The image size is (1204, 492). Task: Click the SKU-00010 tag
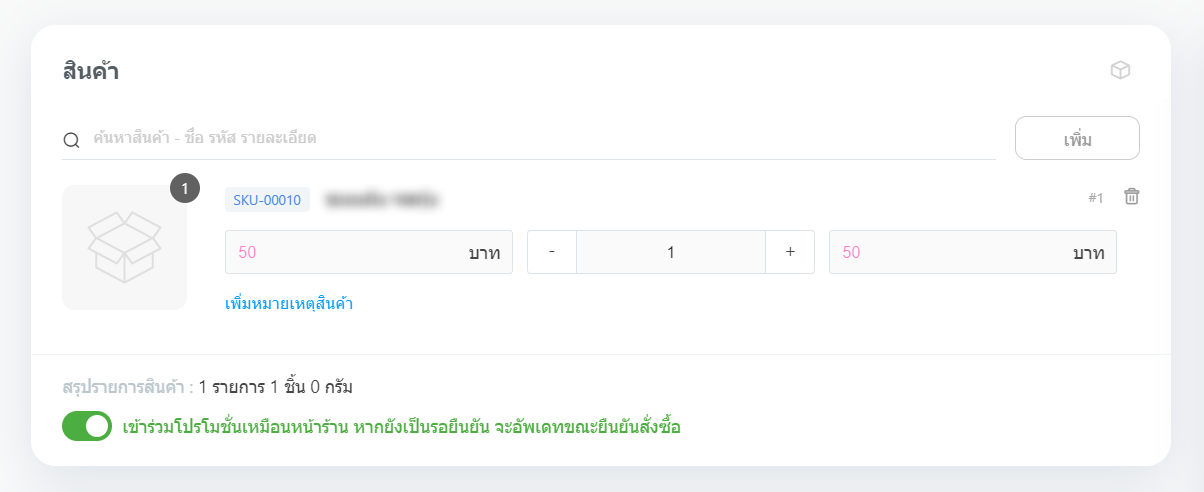(267, 200)
